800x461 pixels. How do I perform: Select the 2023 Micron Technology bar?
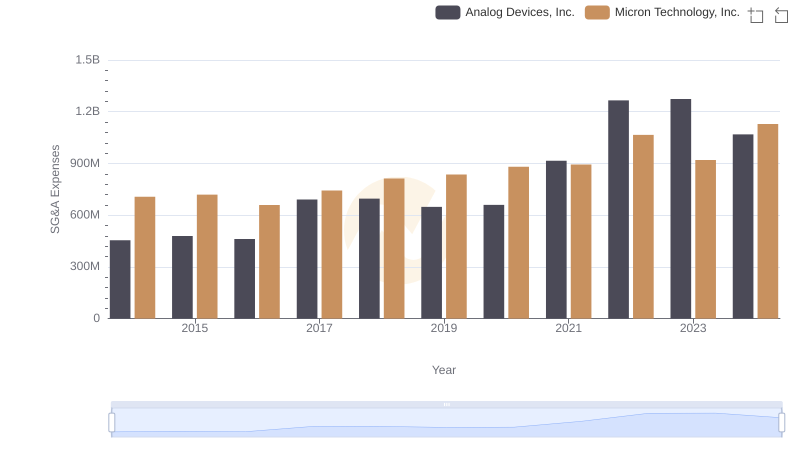click(x=706, y=240)
